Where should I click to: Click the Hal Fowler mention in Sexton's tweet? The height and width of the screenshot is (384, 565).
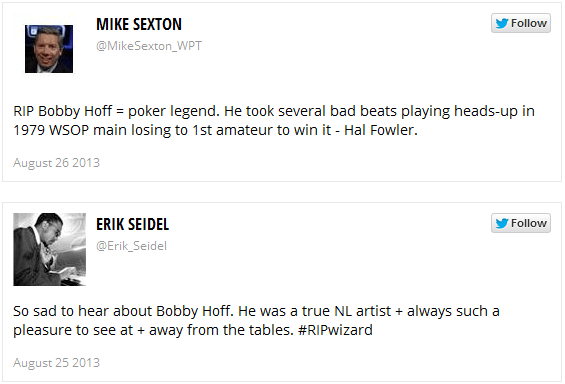381,130
